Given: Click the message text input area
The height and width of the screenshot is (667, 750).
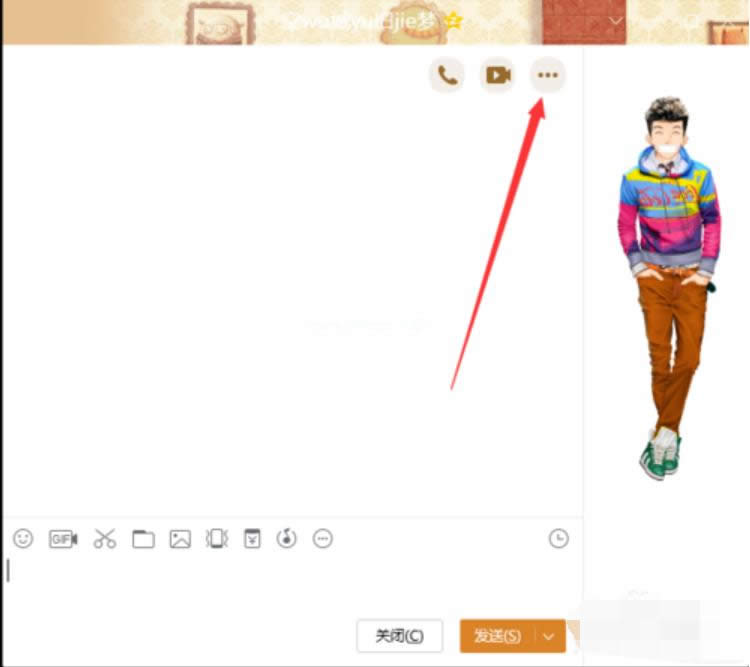Looking at the screenshot, I should 290,580.
